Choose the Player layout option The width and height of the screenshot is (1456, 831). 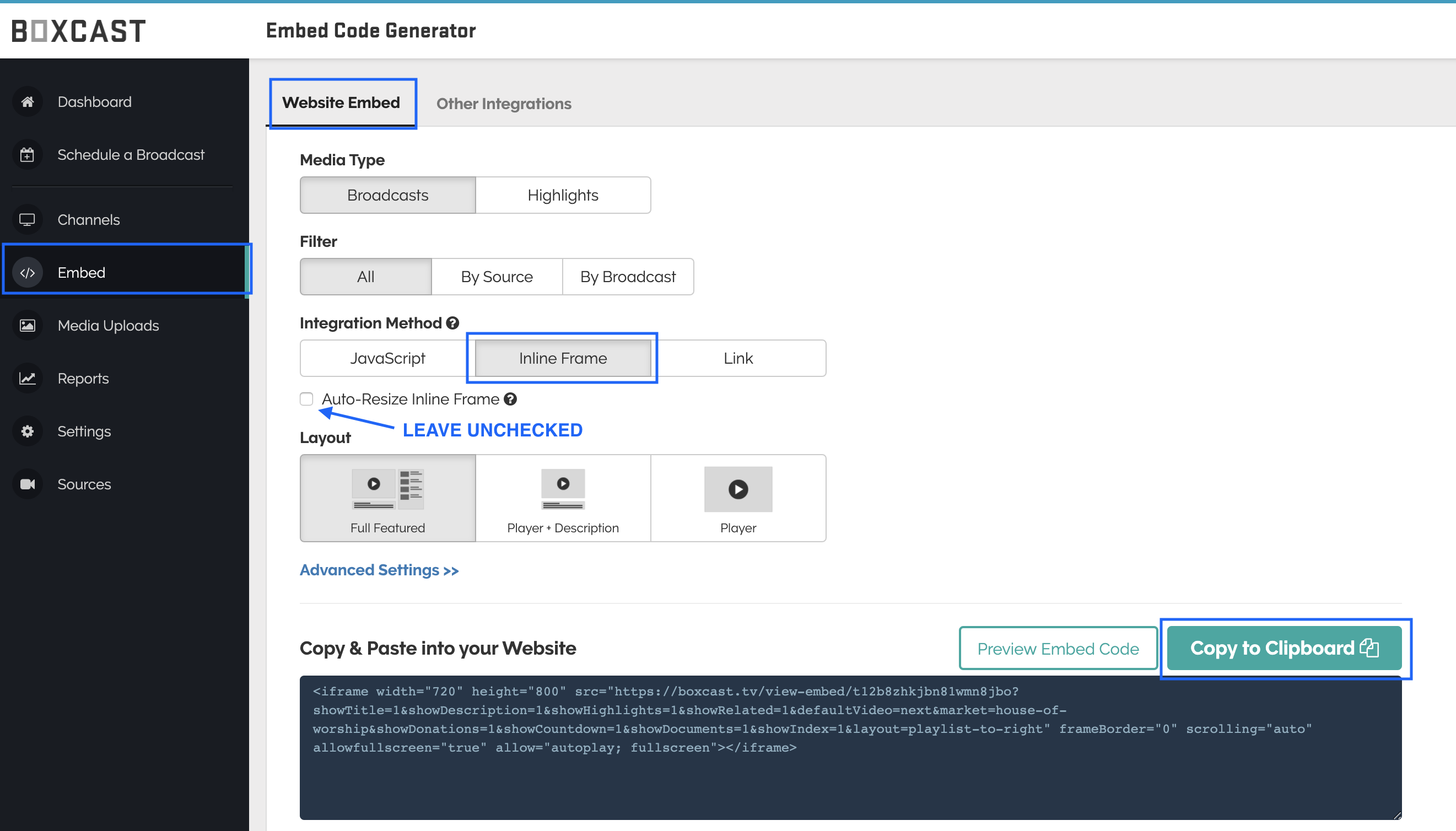(737, 498)
